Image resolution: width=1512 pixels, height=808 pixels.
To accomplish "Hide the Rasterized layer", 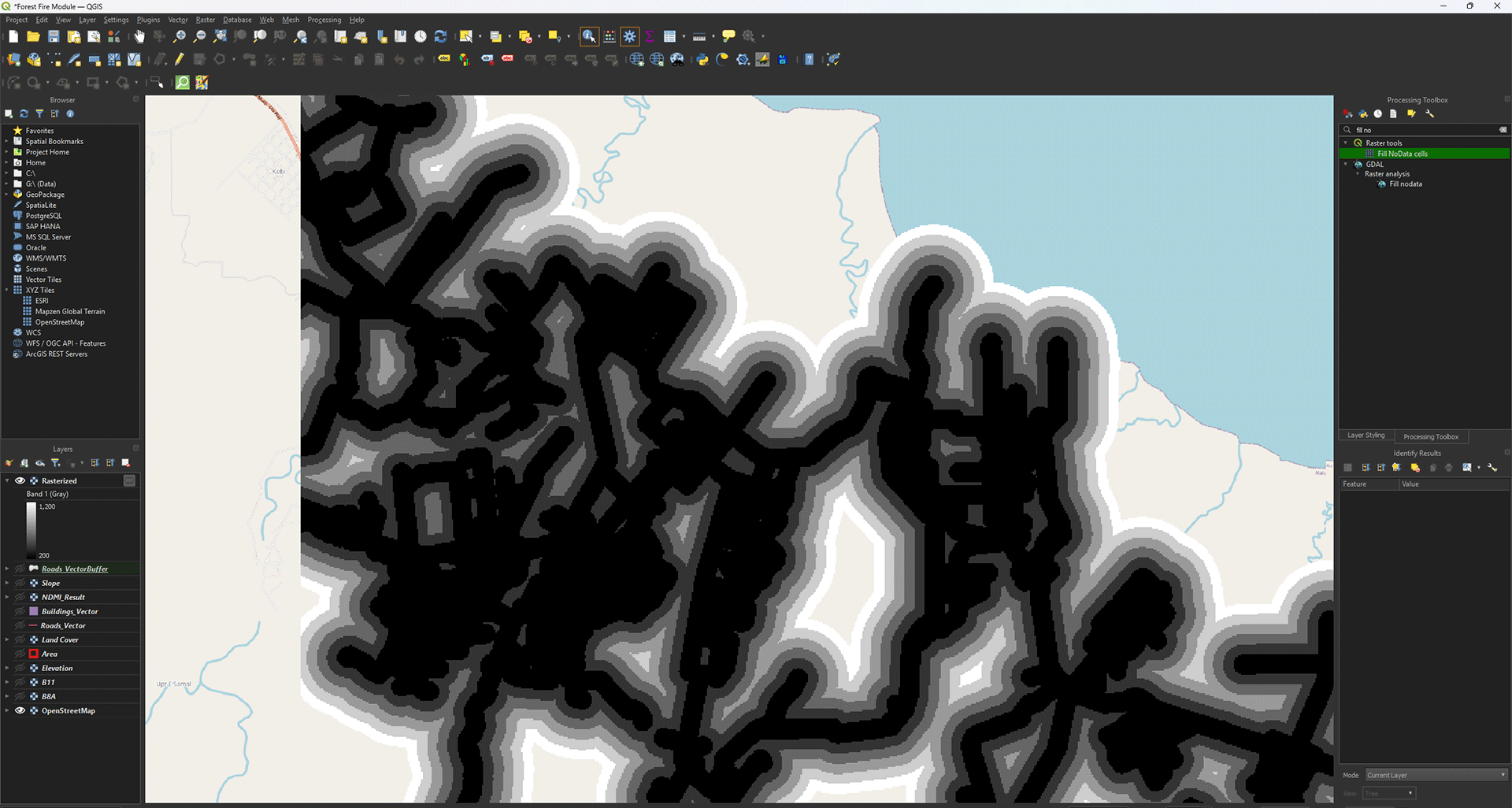I will click(20, 480).
